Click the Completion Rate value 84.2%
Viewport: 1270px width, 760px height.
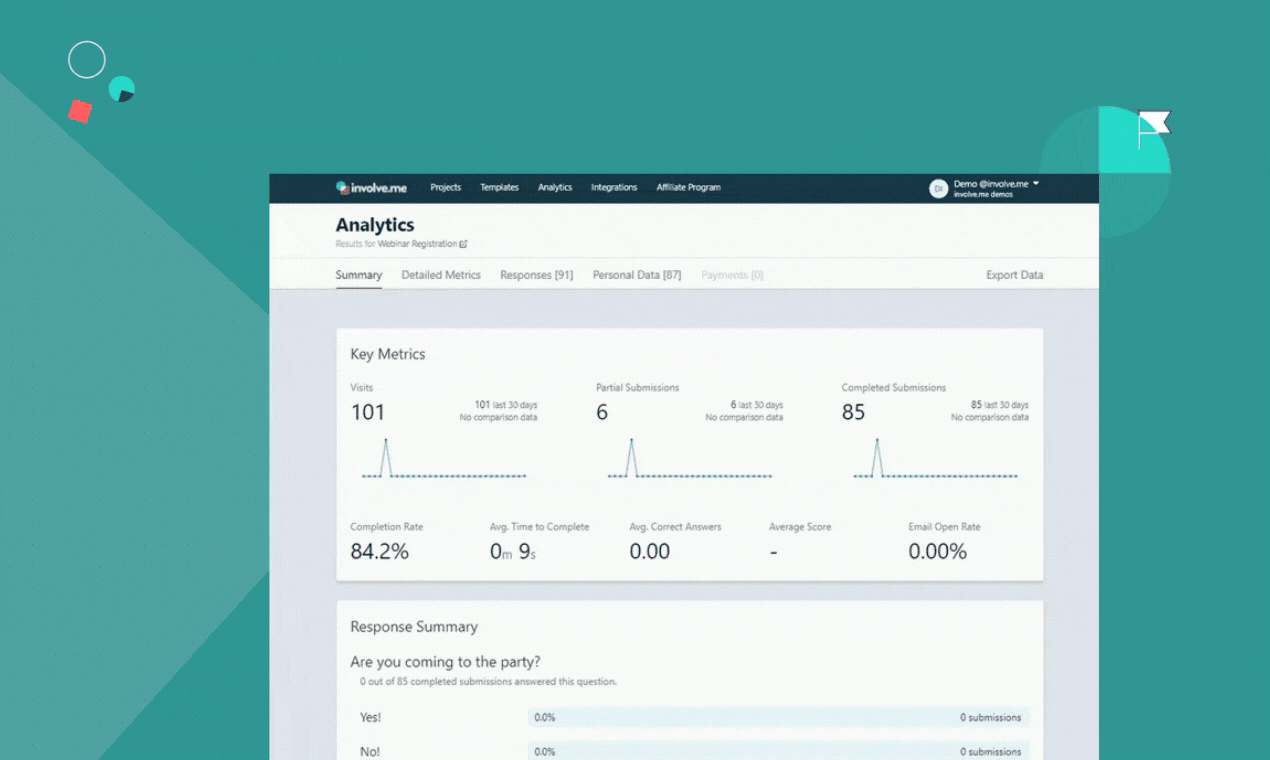(x=379, y=551)
